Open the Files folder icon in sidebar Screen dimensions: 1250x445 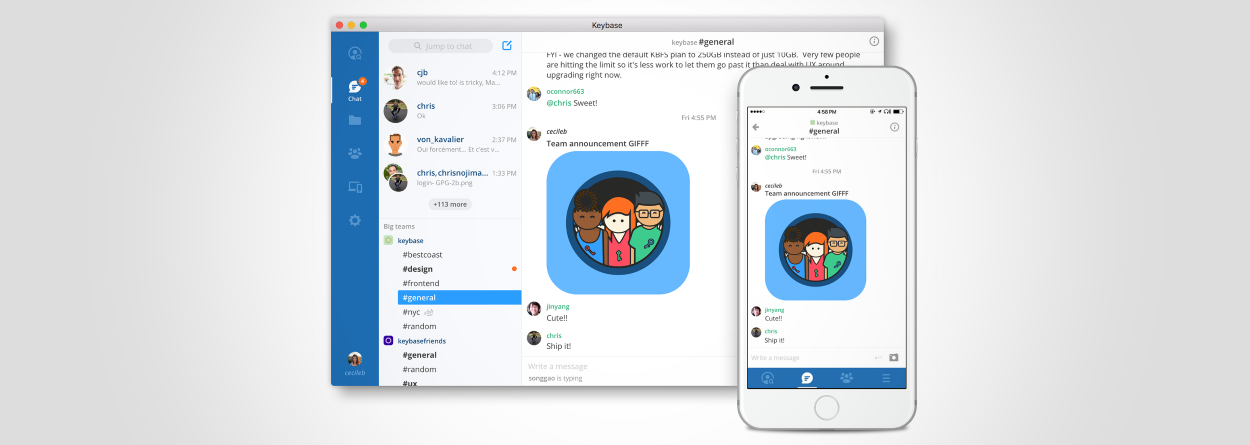tap(355, 120)
